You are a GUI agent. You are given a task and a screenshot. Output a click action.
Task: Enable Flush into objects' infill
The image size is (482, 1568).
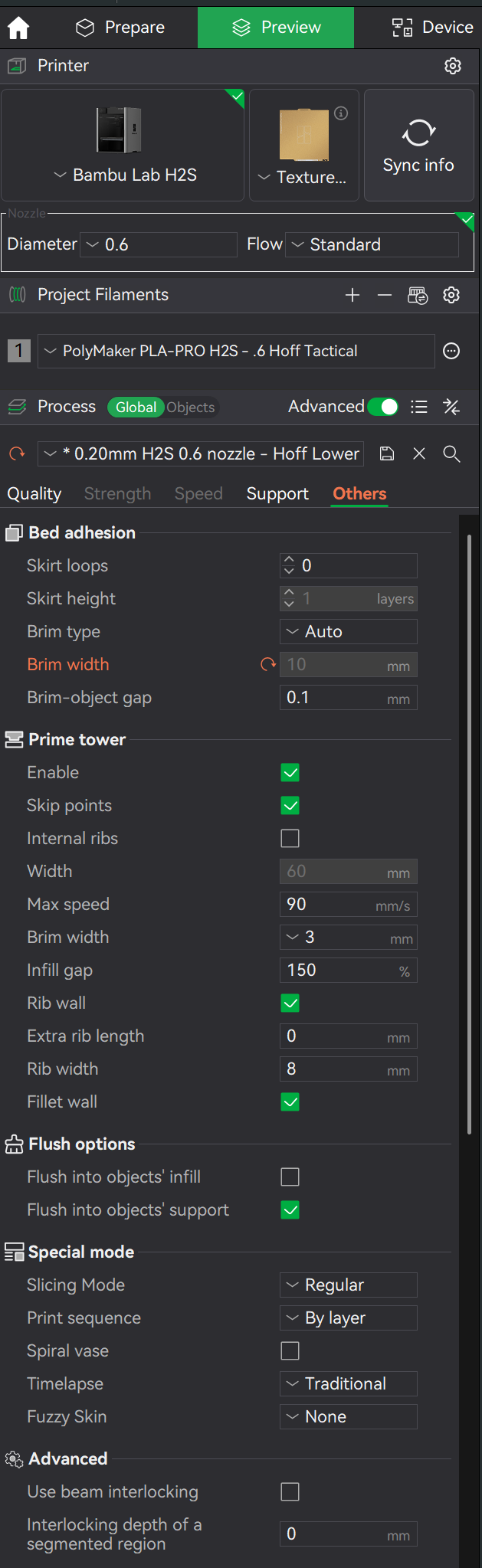tap(290, 1177)
